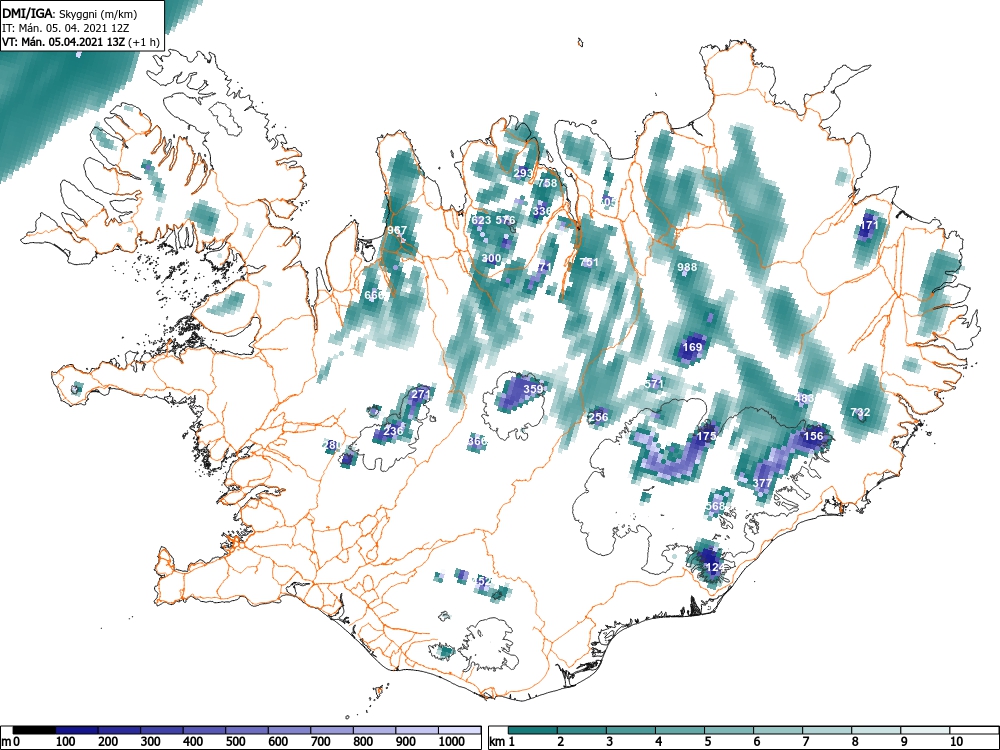Viewport: 1000px width, 750px height.
Task: Click the 169 visibility value on the map
Action: tap(692, 348)
